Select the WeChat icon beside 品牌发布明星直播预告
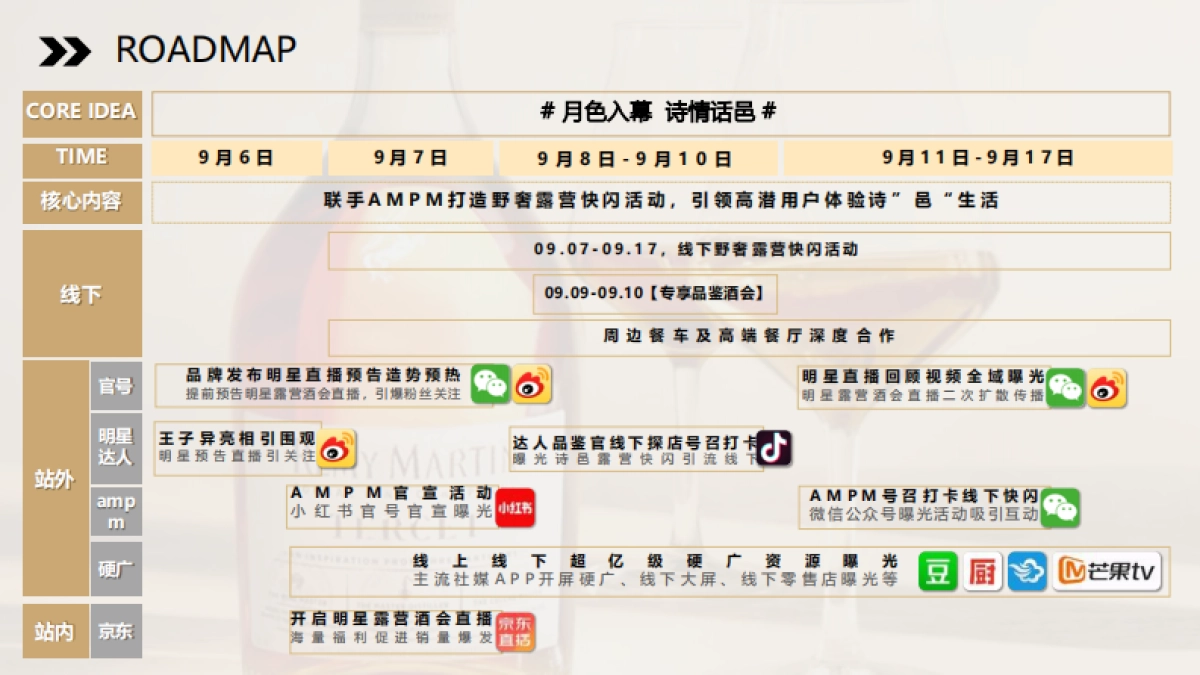 point(489,385)
